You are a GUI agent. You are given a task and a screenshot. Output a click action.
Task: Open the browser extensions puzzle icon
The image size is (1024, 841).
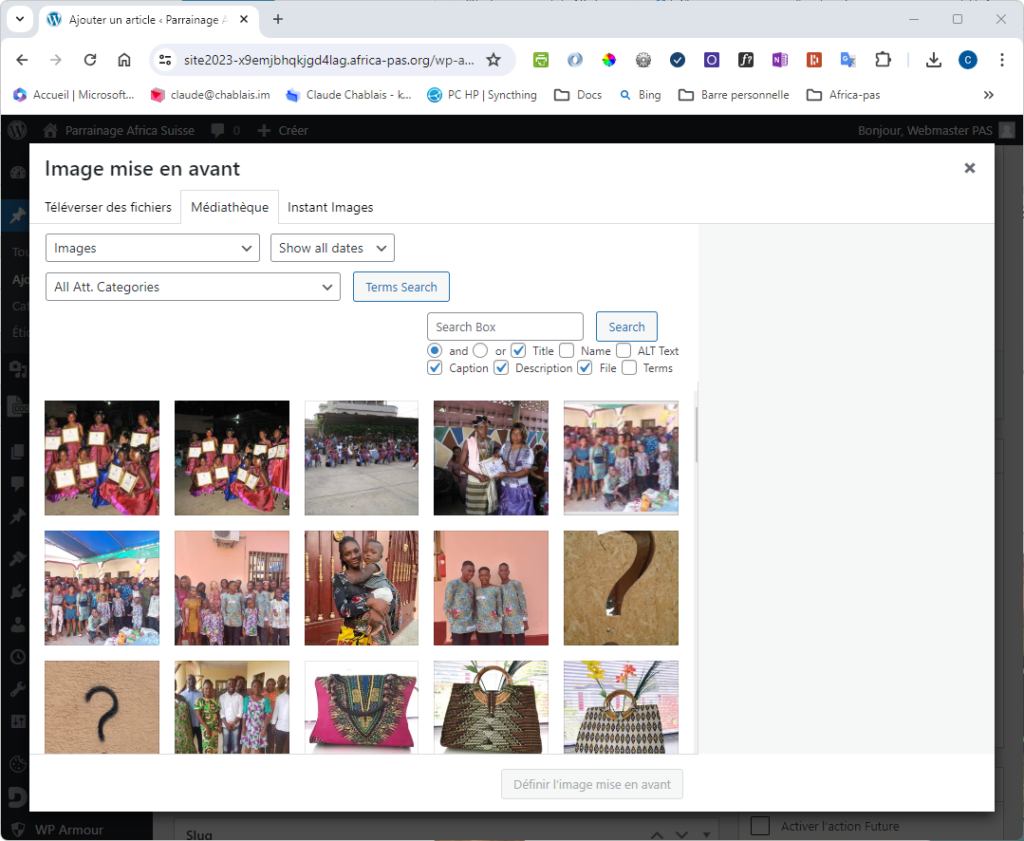point(882,60)
